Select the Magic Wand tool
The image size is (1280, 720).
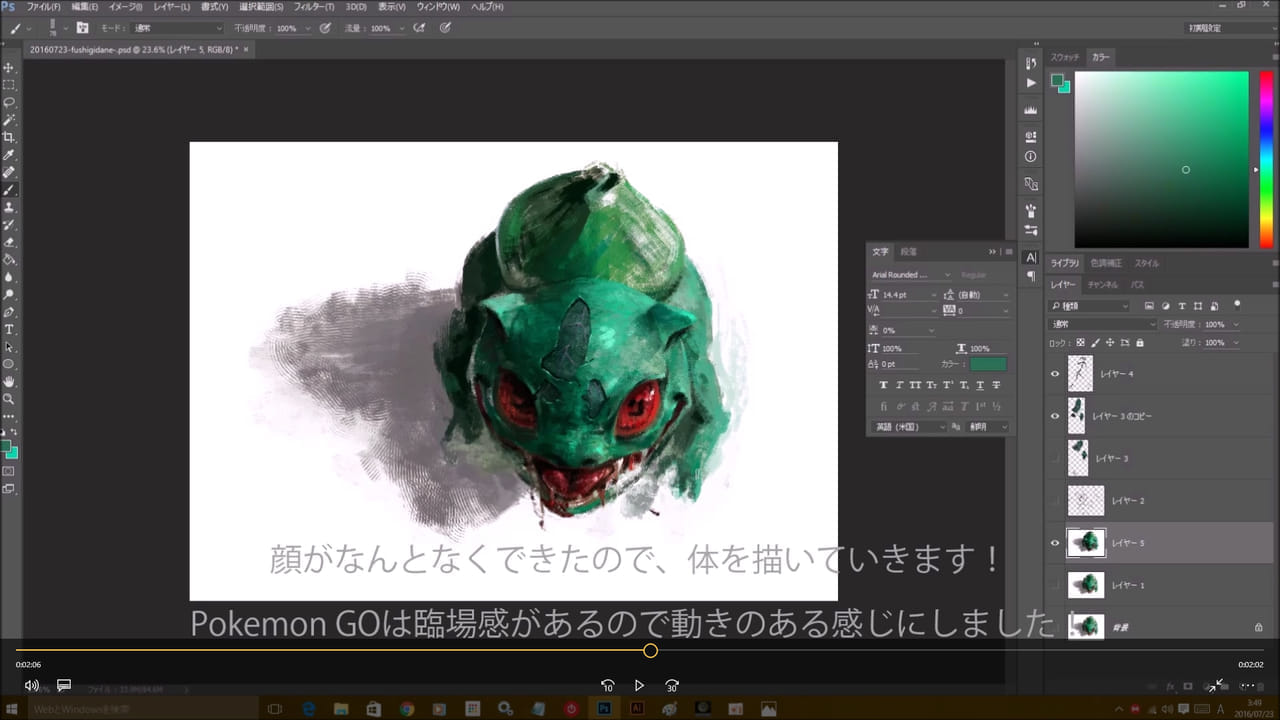pyautogui.click(x=9, y=120)
